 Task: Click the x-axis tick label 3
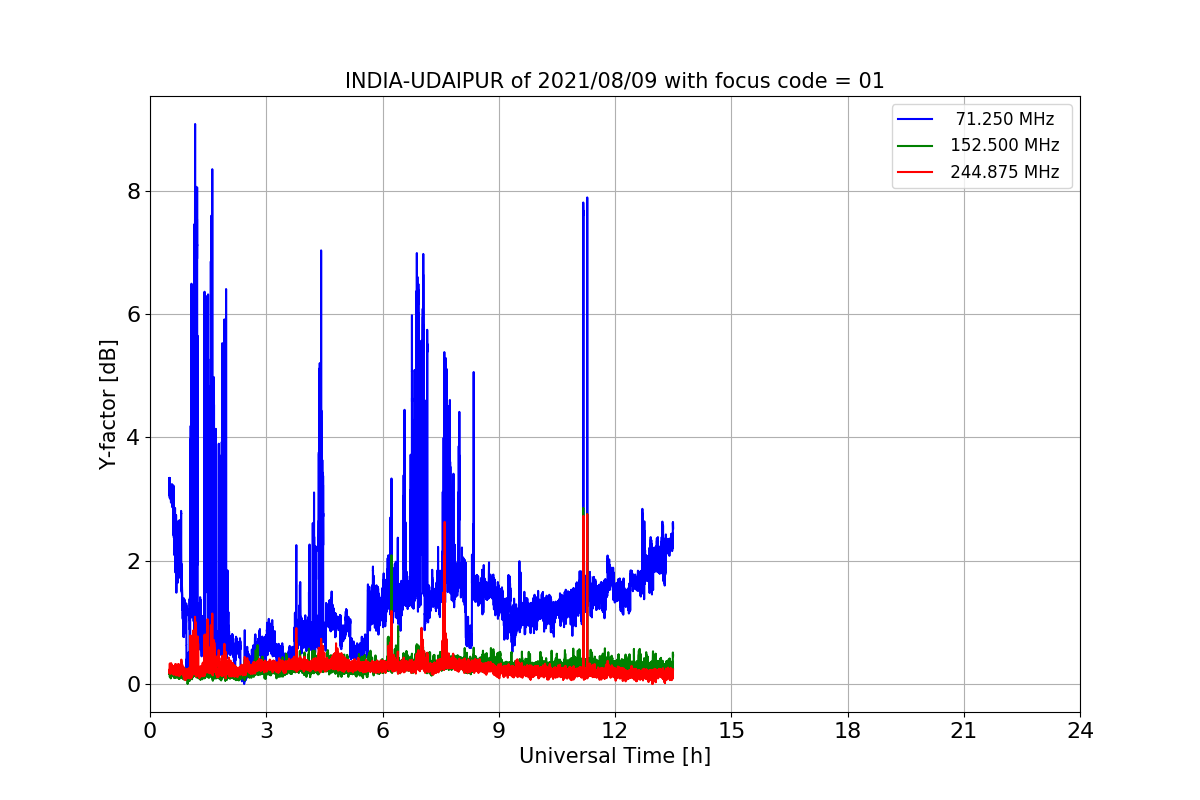coord(266,731)
